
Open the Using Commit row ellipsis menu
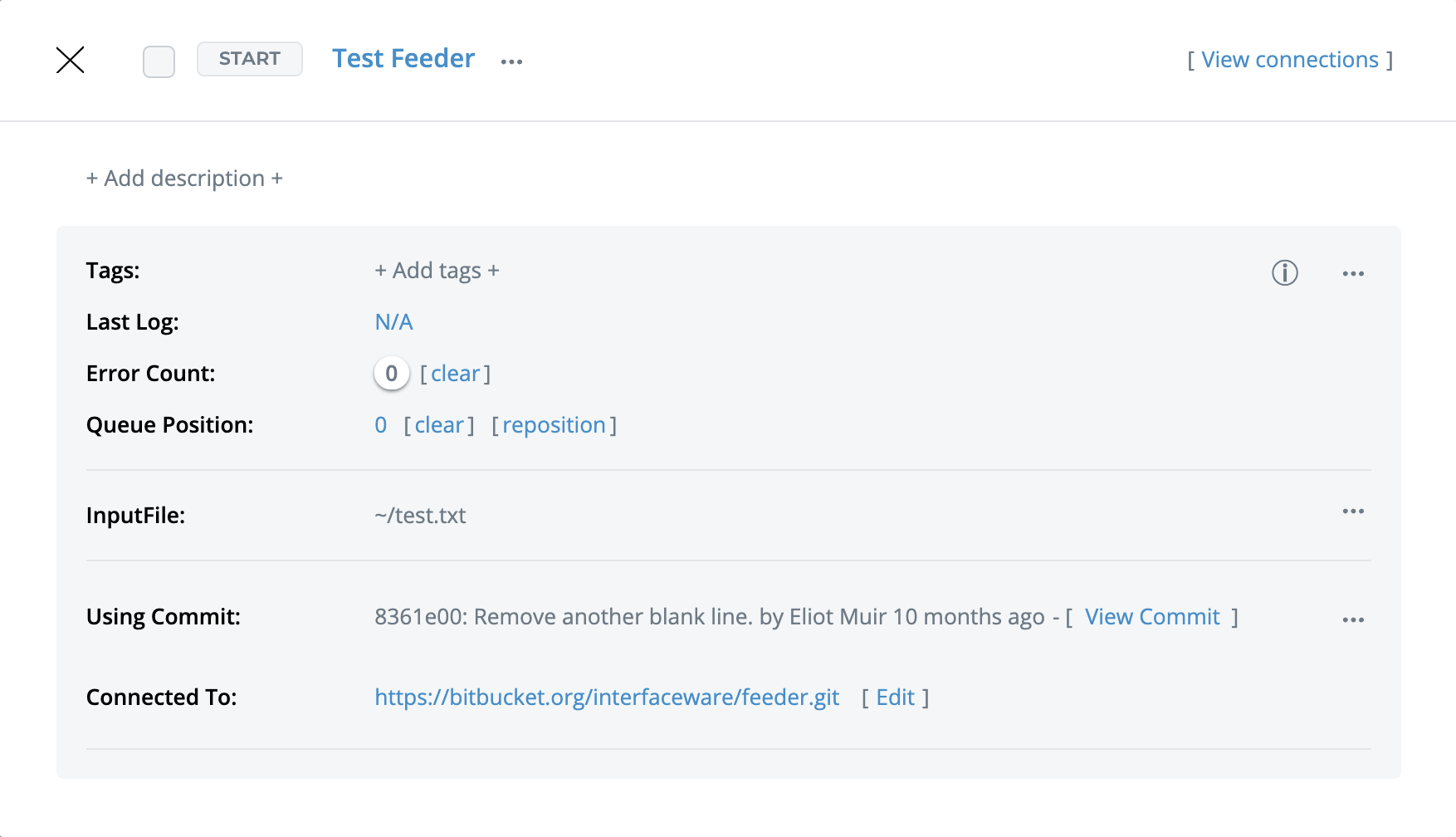pos(1353,619)
